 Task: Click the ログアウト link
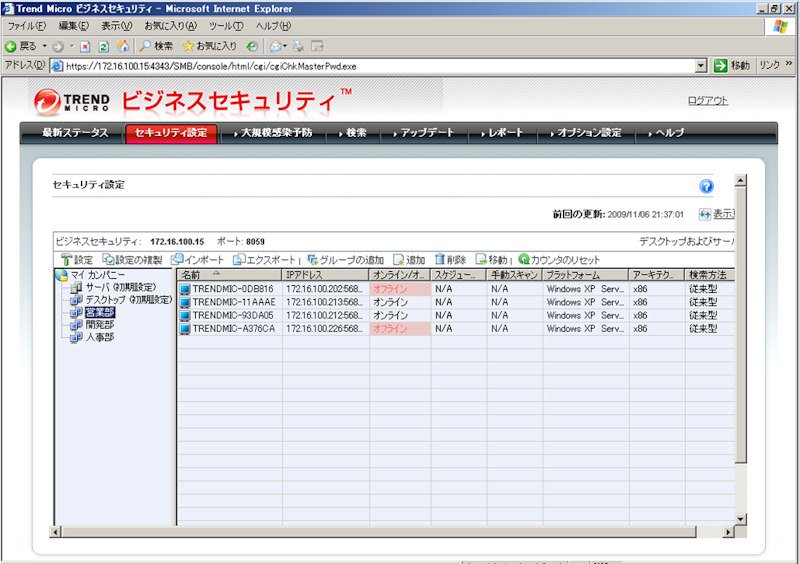point(708,101)
